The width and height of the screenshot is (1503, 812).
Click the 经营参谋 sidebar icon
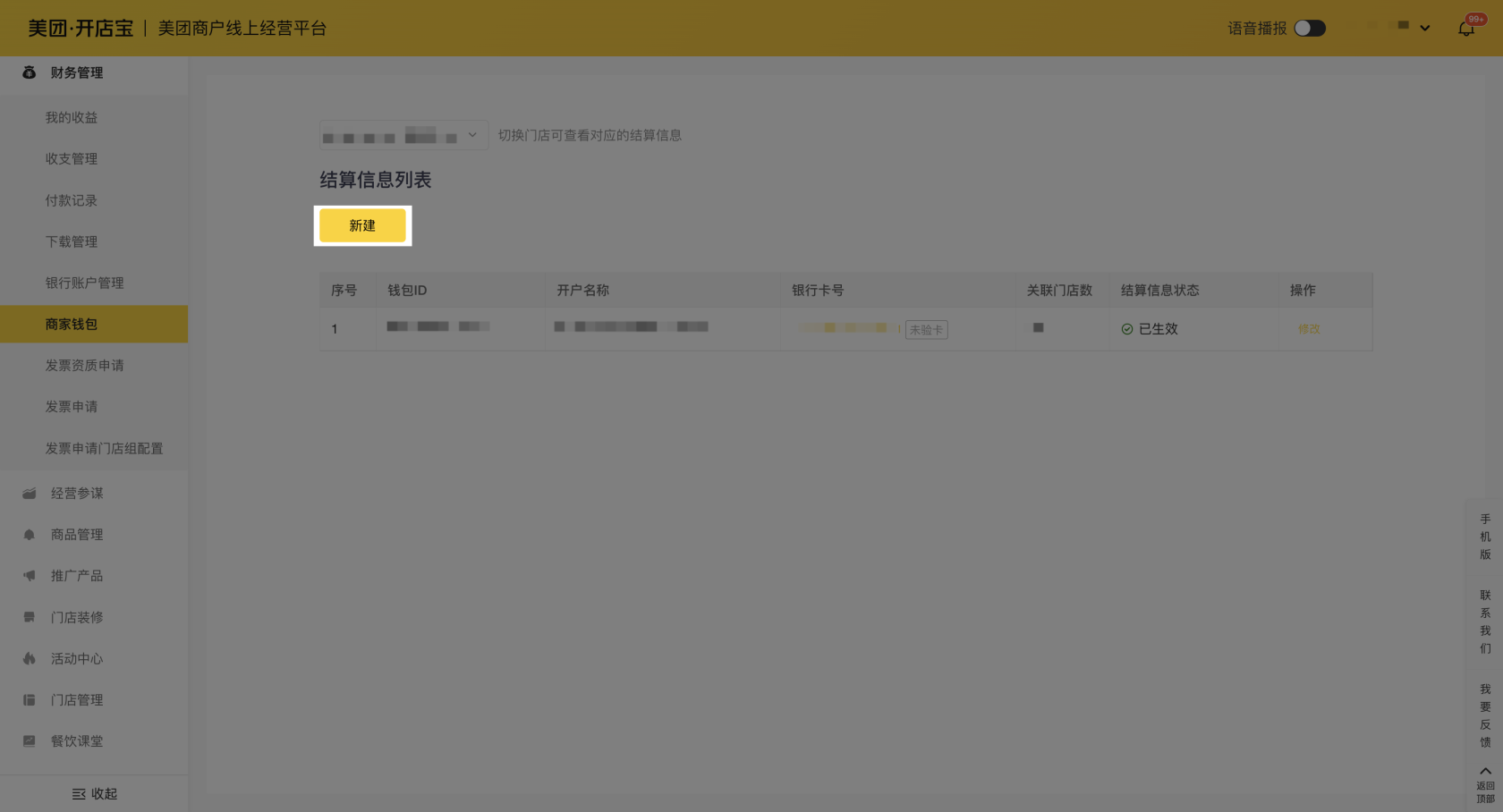[x=30, y=494]
